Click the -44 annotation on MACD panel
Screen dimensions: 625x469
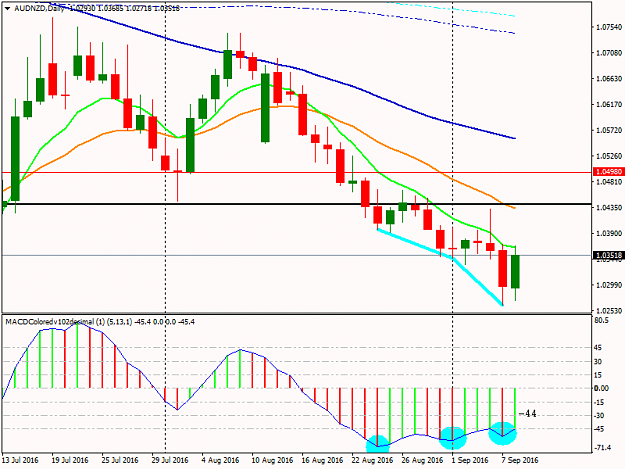[x=527, y=414]
